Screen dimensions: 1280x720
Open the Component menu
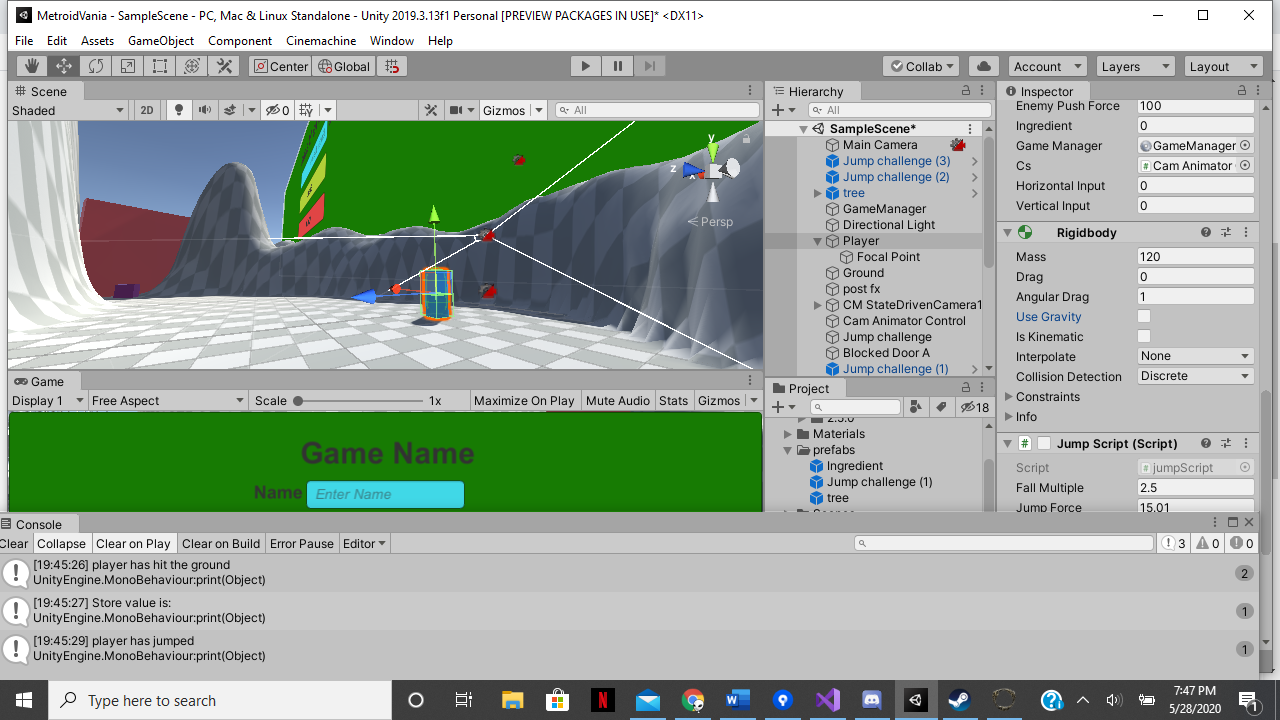(240, 41)
